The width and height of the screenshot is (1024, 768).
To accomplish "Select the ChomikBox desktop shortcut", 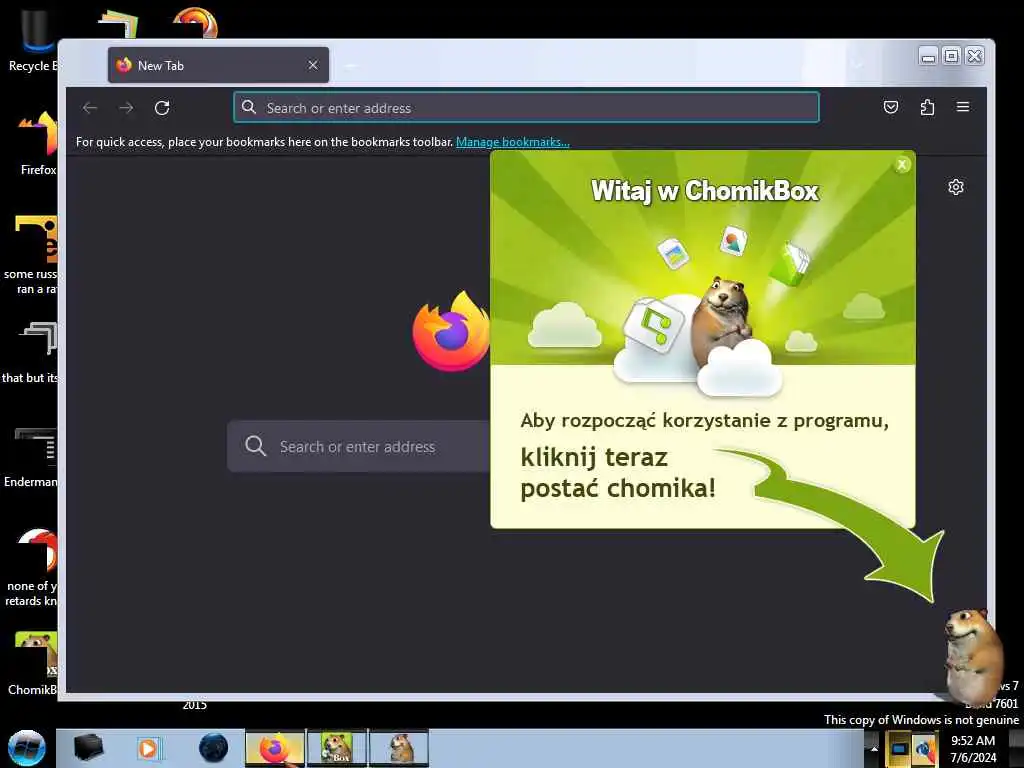I will click(34, 662).
